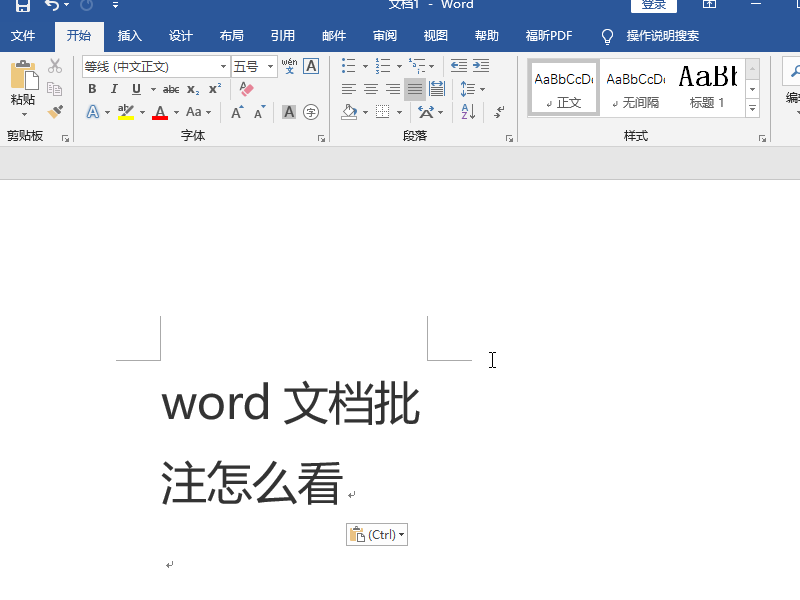Click the 登录 sign-in button
Screen dimensions: 800x600
pos(653,5)
